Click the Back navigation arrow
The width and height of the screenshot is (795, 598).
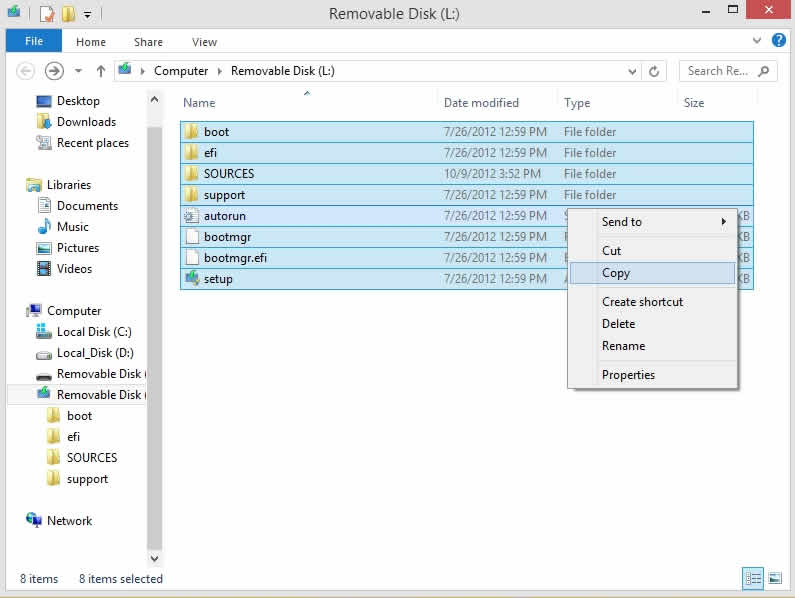tap(26, 71)
